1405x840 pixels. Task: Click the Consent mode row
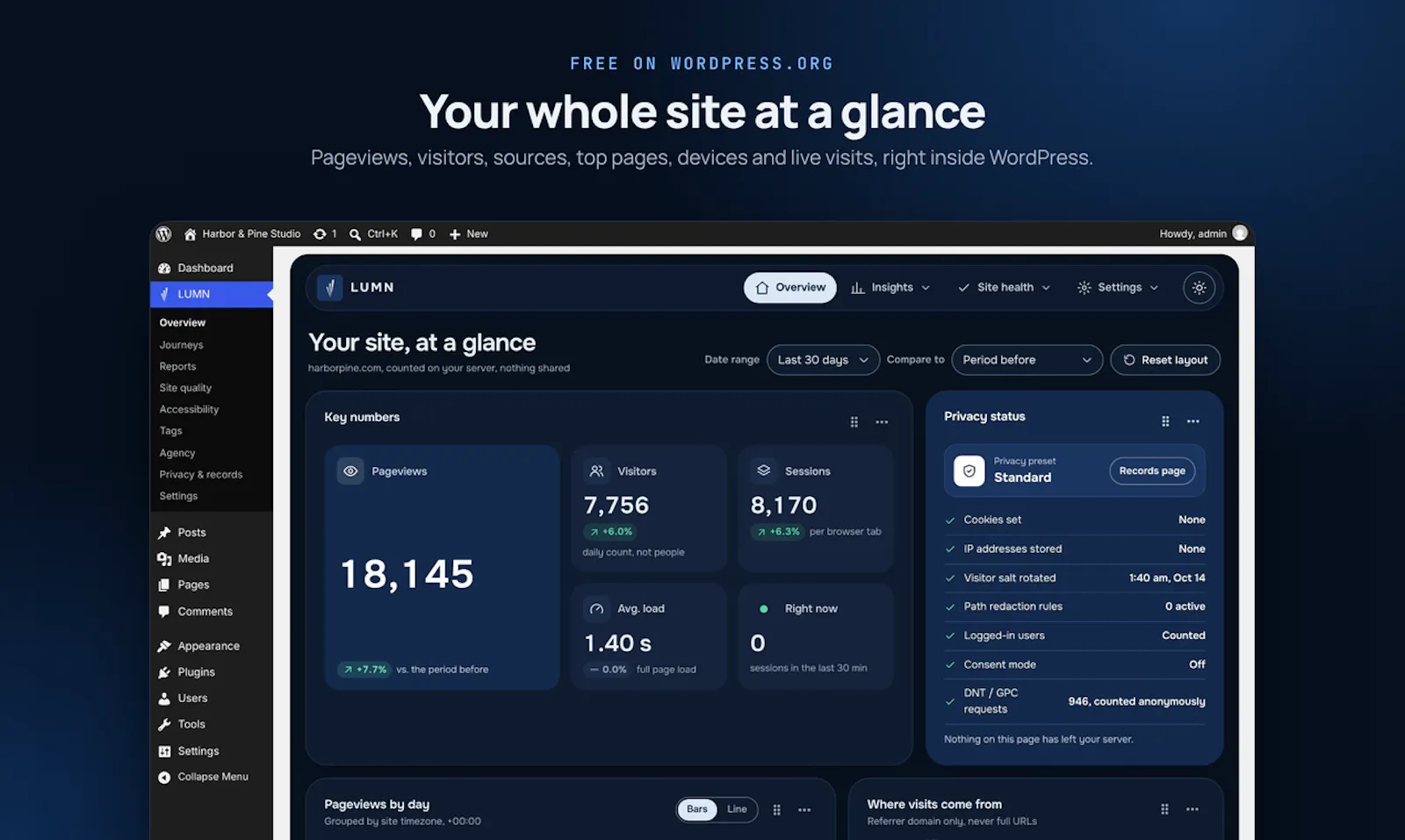(x=1075, y=664)
